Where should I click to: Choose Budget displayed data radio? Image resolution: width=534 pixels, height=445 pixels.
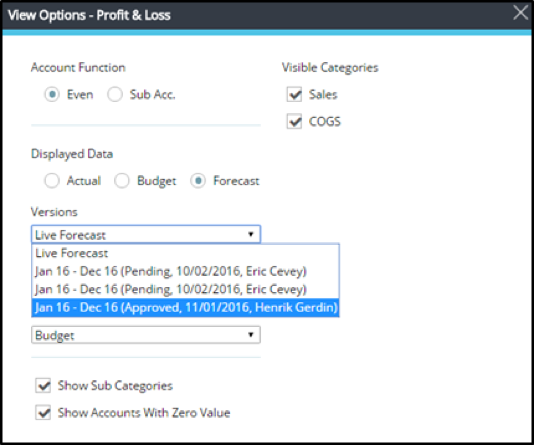122,180
